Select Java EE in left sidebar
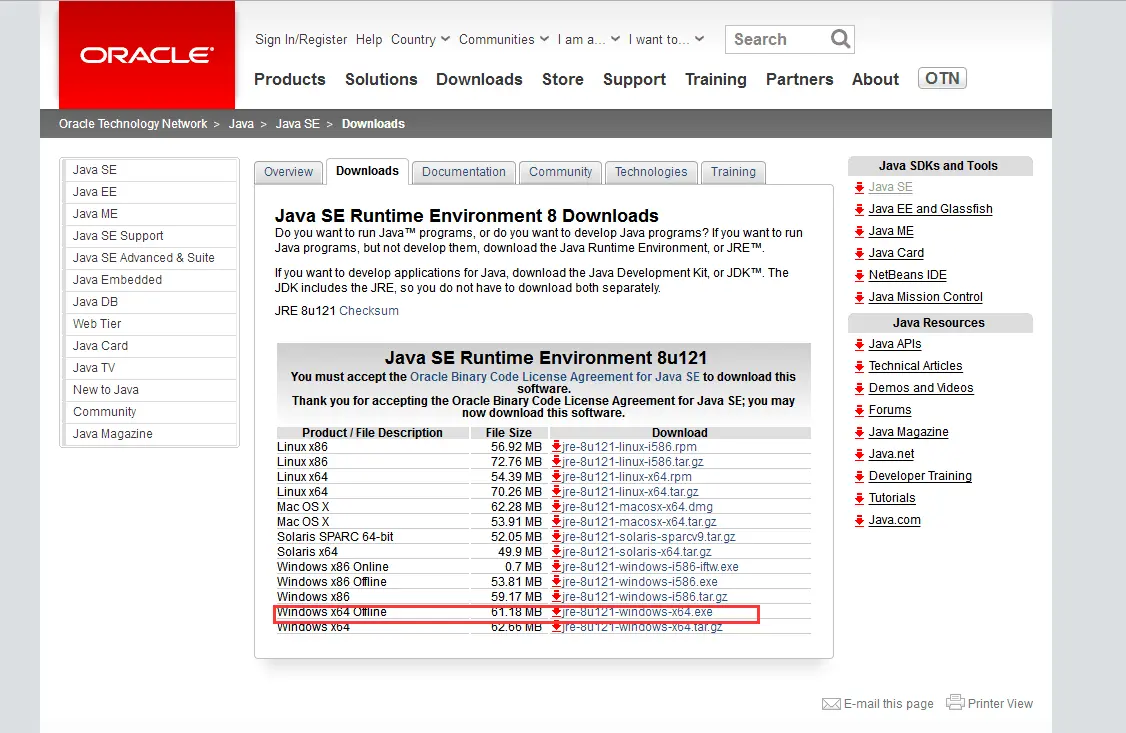This screenshot has width=1126, height=733. [152, 192]
